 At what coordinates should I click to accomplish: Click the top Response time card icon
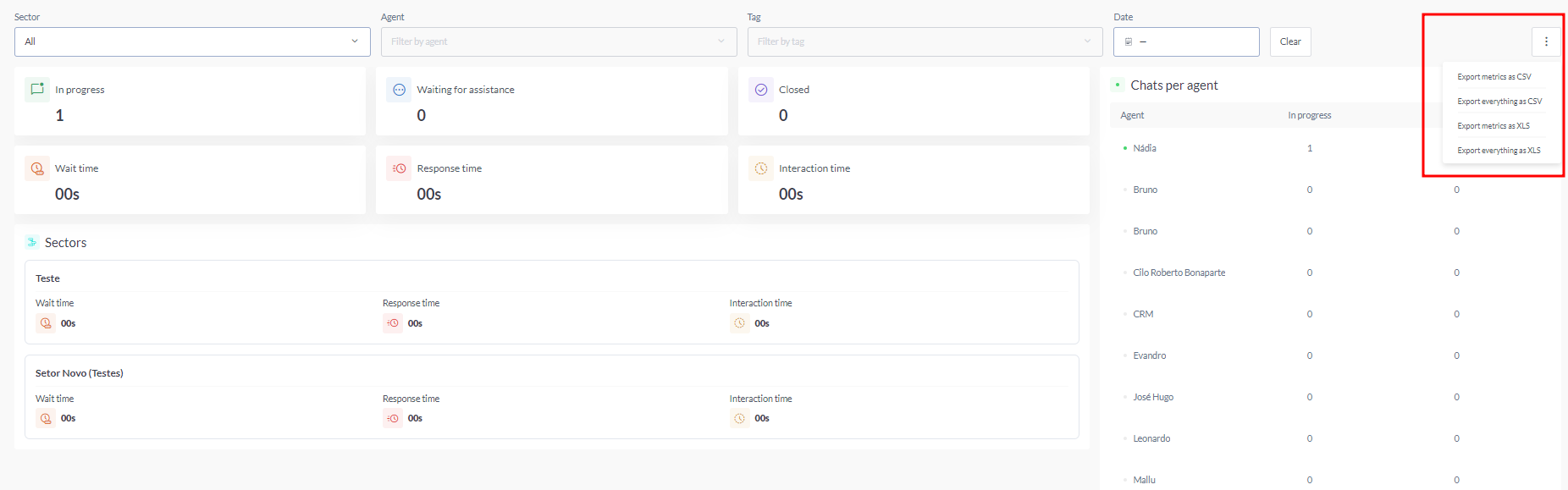click(399, 168)
